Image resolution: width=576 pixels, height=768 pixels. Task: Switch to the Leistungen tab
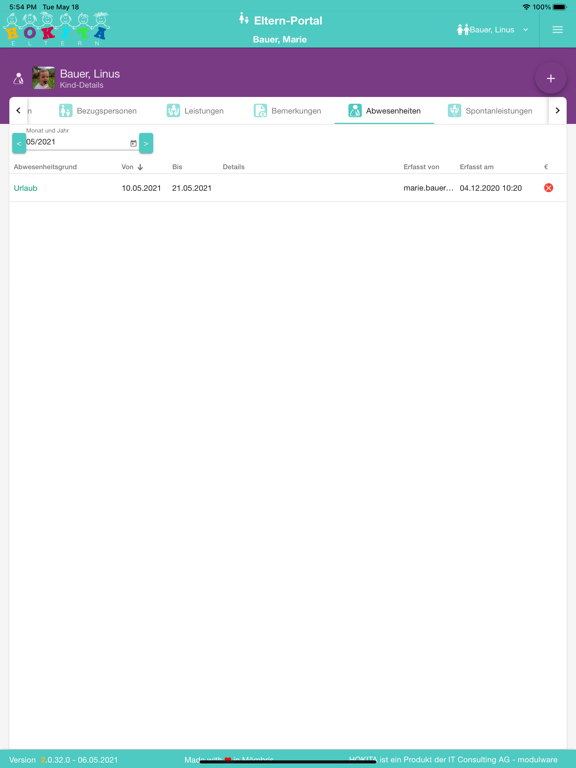pos(195,111)
